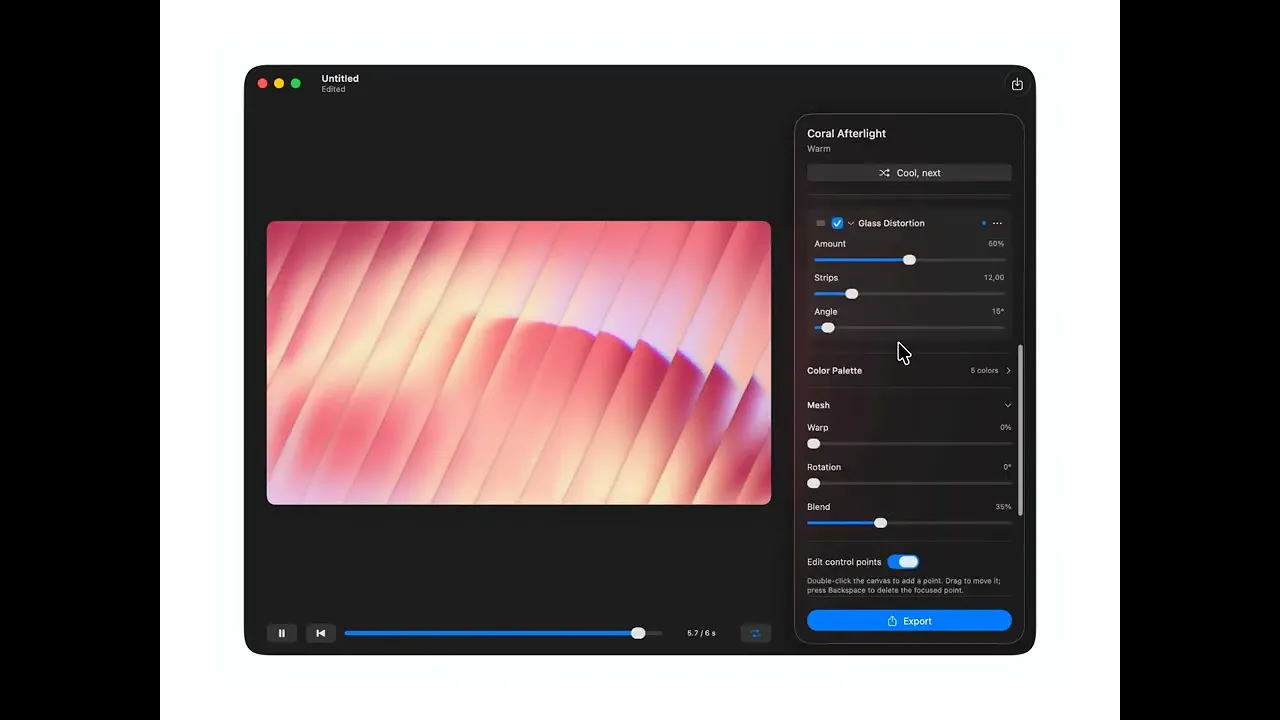Click the Warp slider track

(909, 444)
